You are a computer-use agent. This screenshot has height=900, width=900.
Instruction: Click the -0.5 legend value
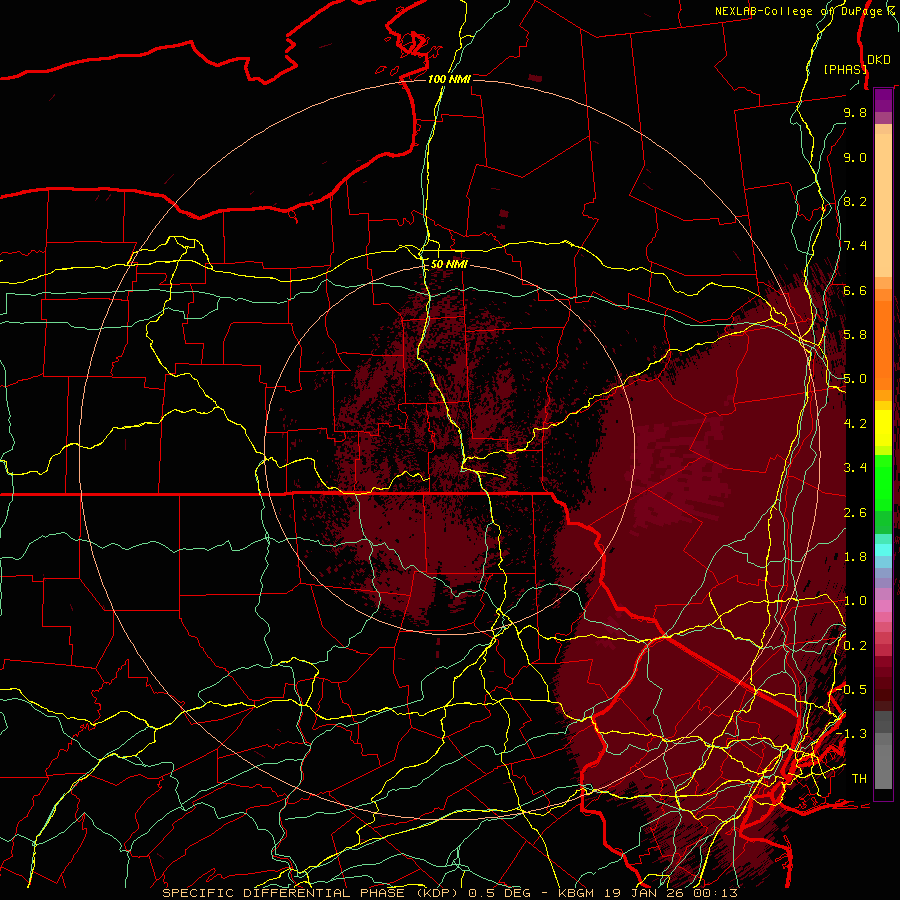[852, 690]
